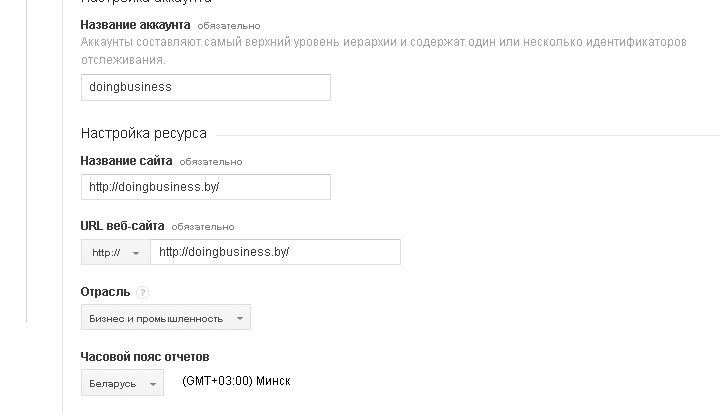Click the help question mark beside Отрасль
Screen dimensions: 720x413
[143, 292]
